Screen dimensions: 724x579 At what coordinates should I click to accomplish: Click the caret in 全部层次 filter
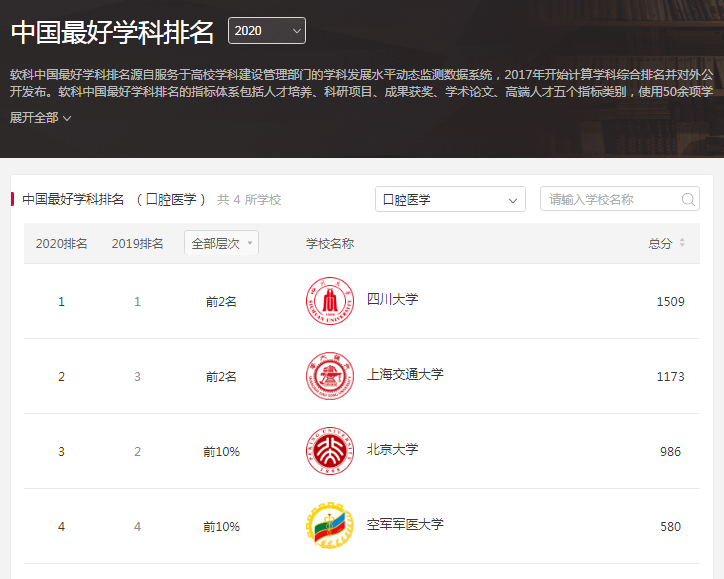coord(250,243)
